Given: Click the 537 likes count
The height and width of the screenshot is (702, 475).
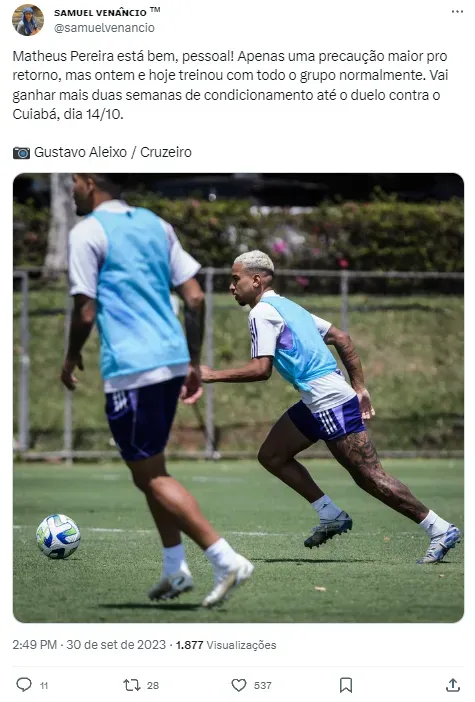Looking at the screenshot, I should tap(262, 685).
